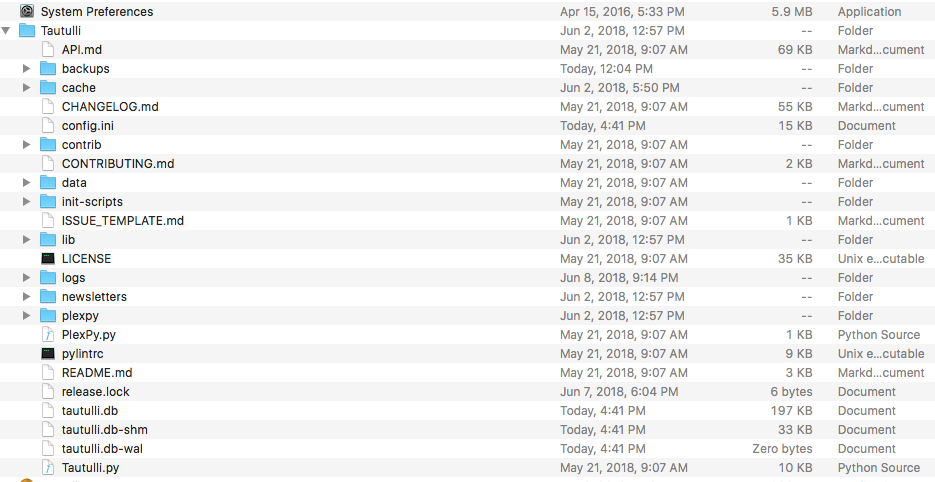Click the pylintrc executable file icon
The height and width of the screenshot is (482, 935).
(x=48, y=354)
